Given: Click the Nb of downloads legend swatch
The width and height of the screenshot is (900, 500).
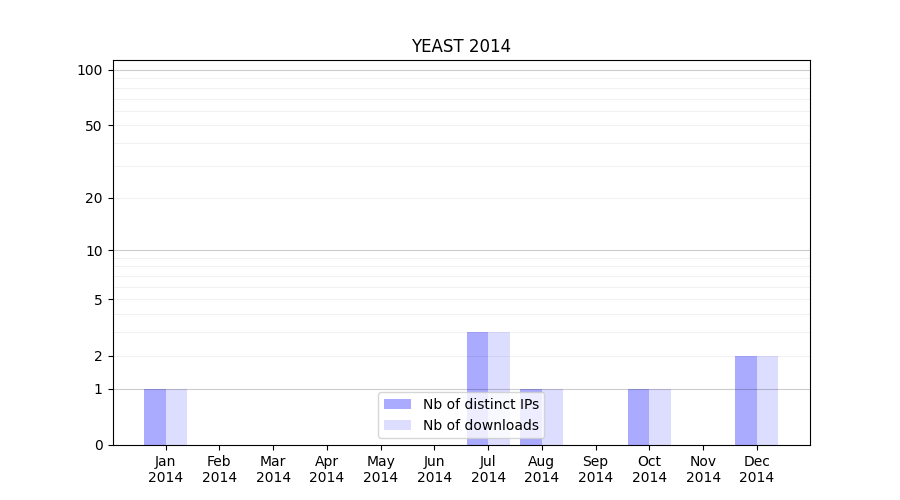Looking at the screenshot, I should pyautogui.click(x=397, y=425).
